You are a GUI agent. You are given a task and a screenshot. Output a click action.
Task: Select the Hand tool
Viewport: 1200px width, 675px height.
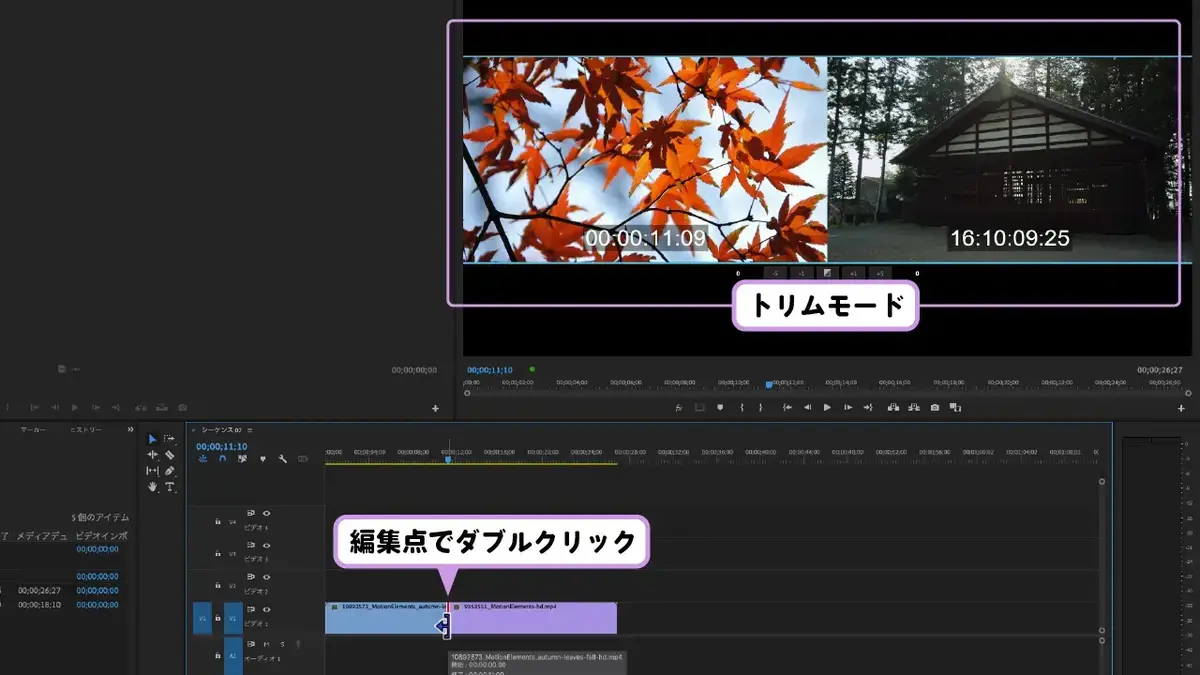click(x=153, y=487)
